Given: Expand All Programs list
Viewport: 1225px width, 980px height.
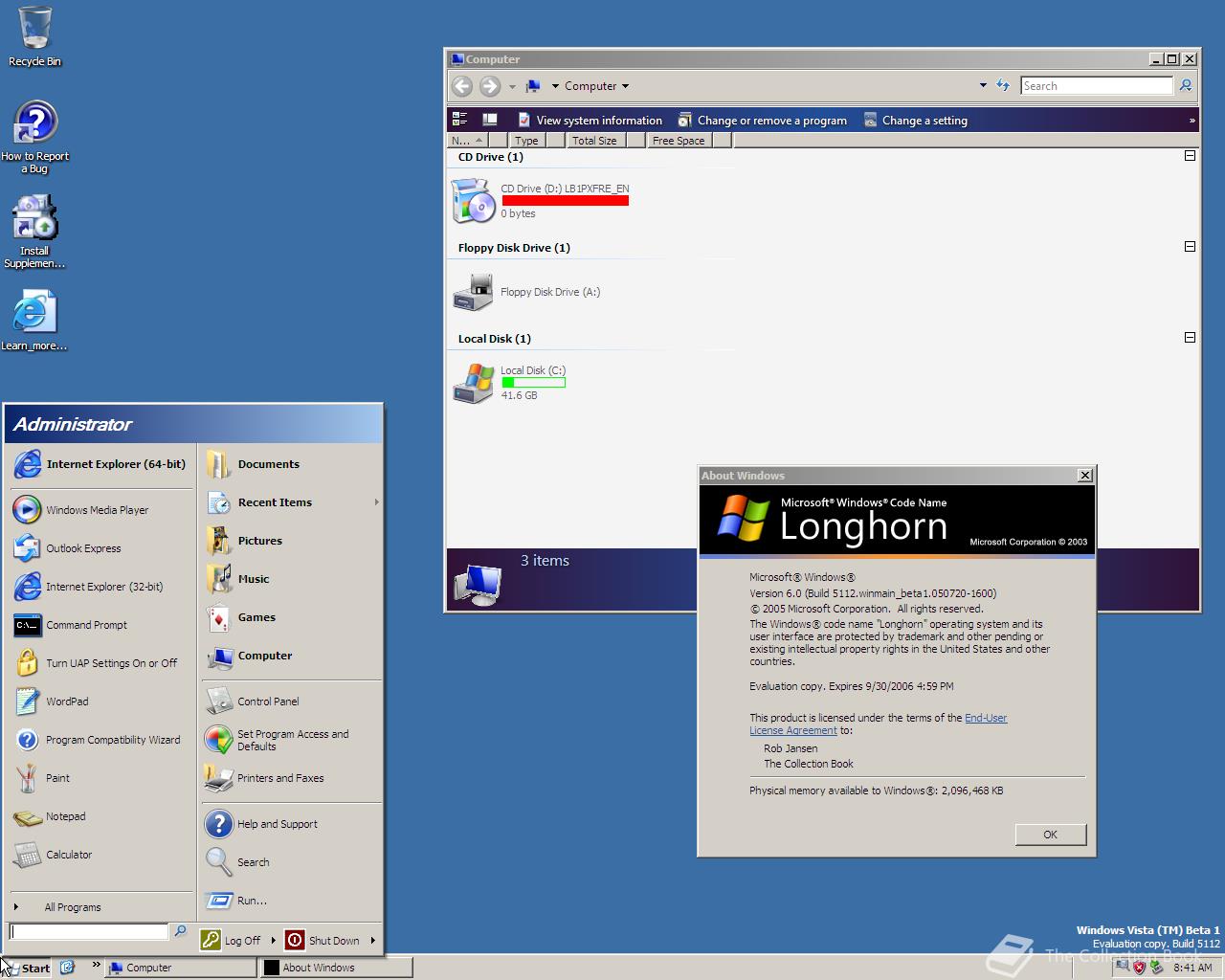Looking at the screenshot, I should 100,907.
